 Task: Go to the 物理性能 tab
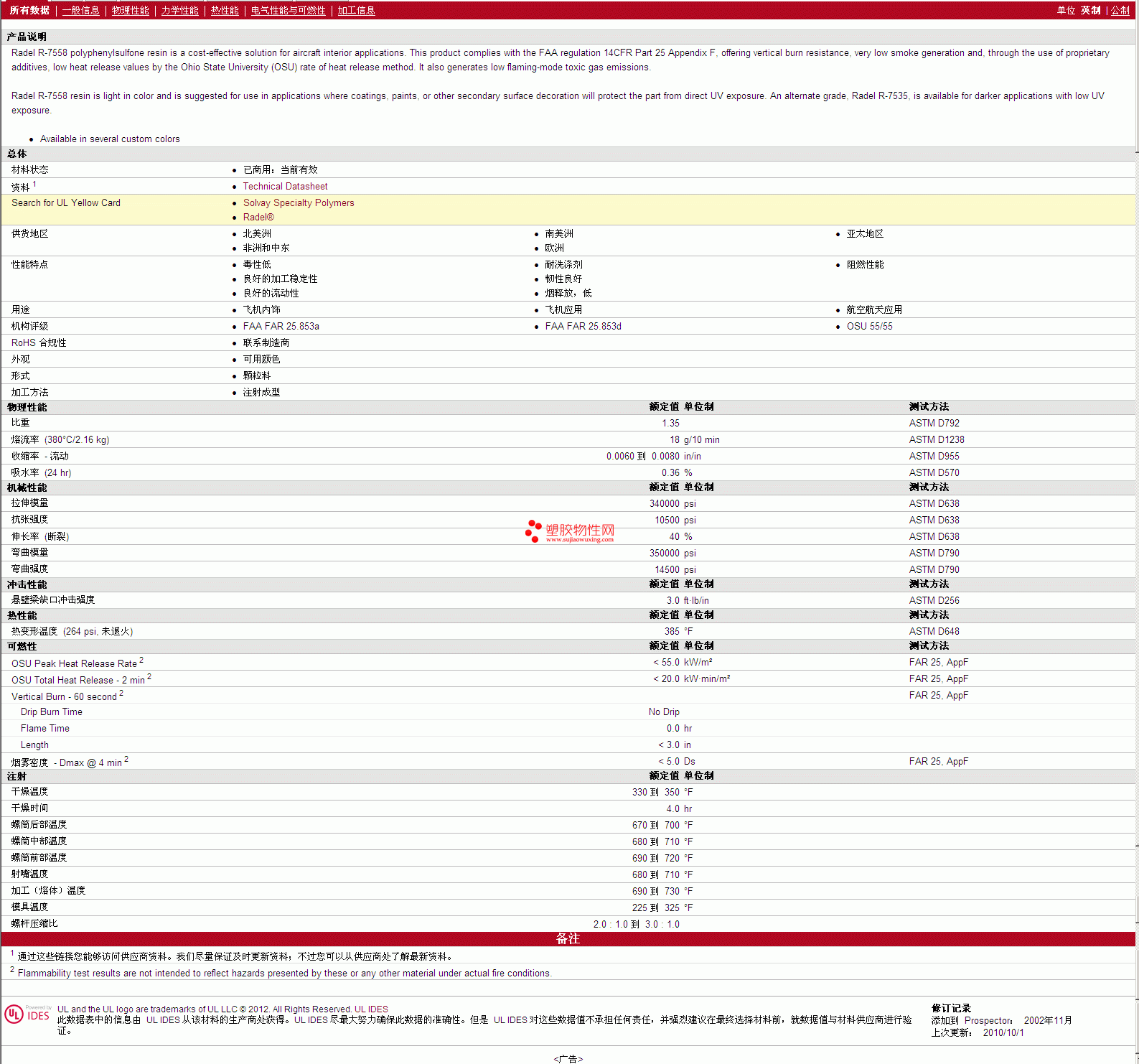coord(130,10)
